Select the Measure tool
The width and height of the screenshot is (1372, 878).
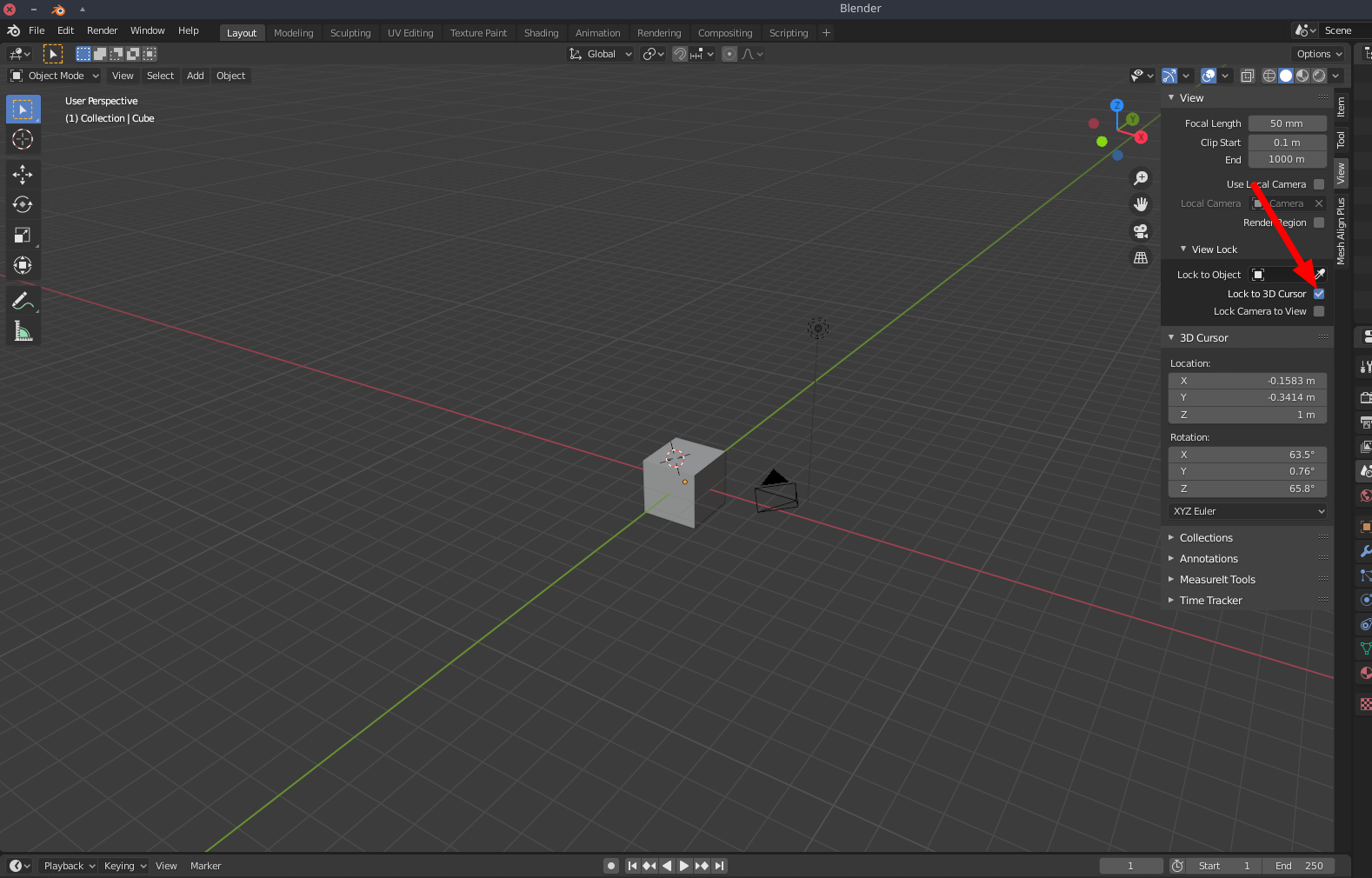point(23,331)
